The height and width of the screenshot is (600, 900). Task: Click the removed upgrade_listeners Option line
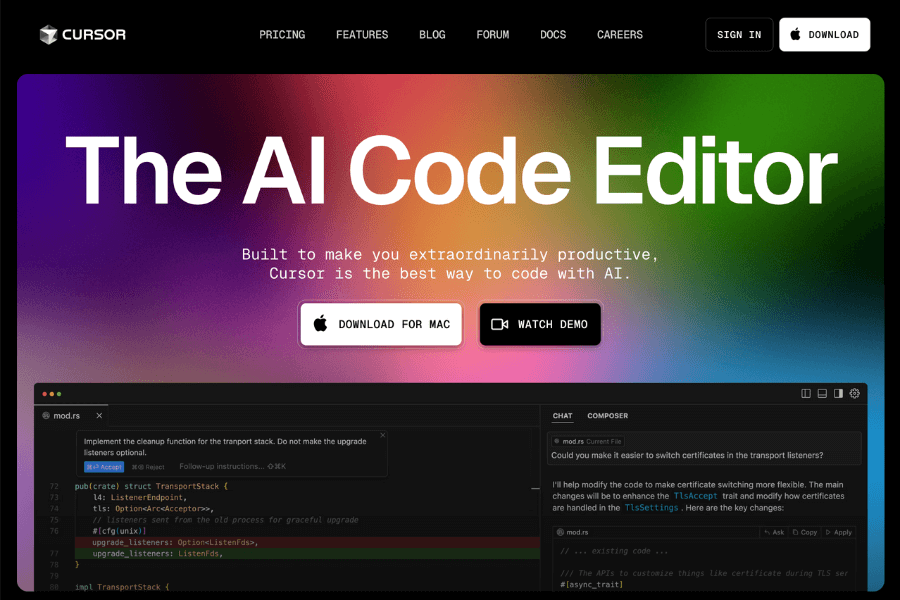(307, 542)
